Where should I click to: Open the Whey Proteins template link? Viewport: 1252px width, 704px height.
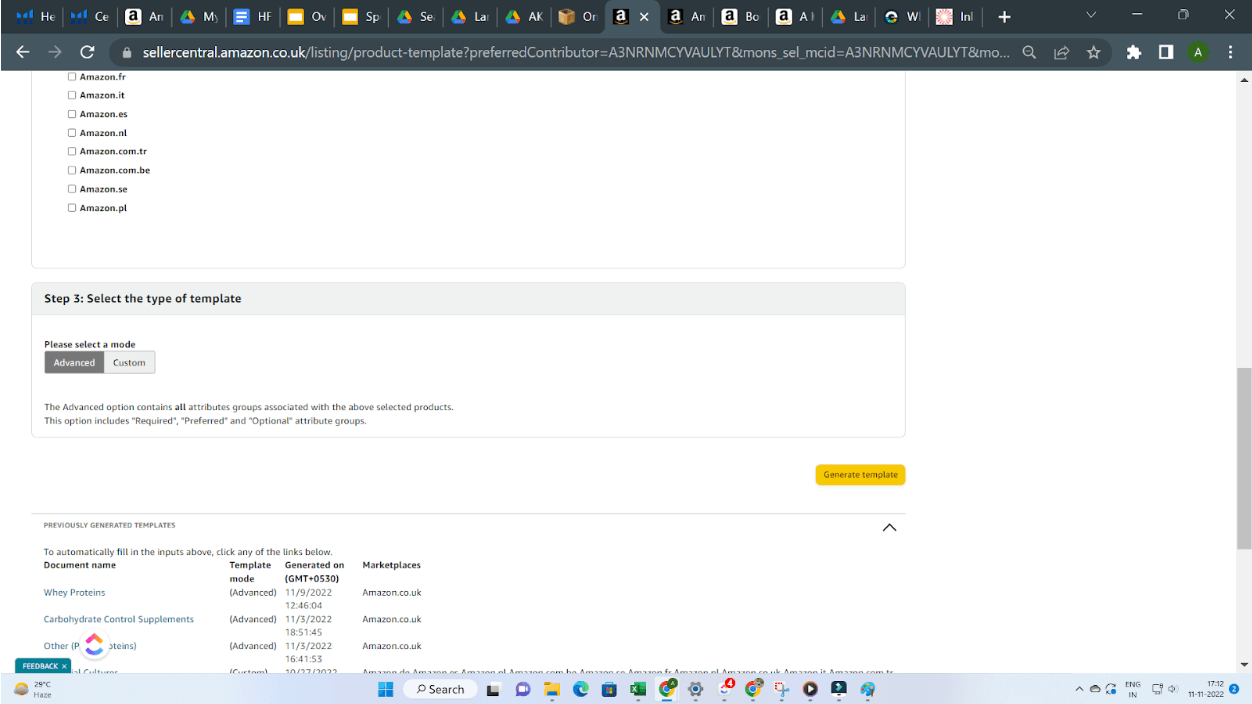74,592
